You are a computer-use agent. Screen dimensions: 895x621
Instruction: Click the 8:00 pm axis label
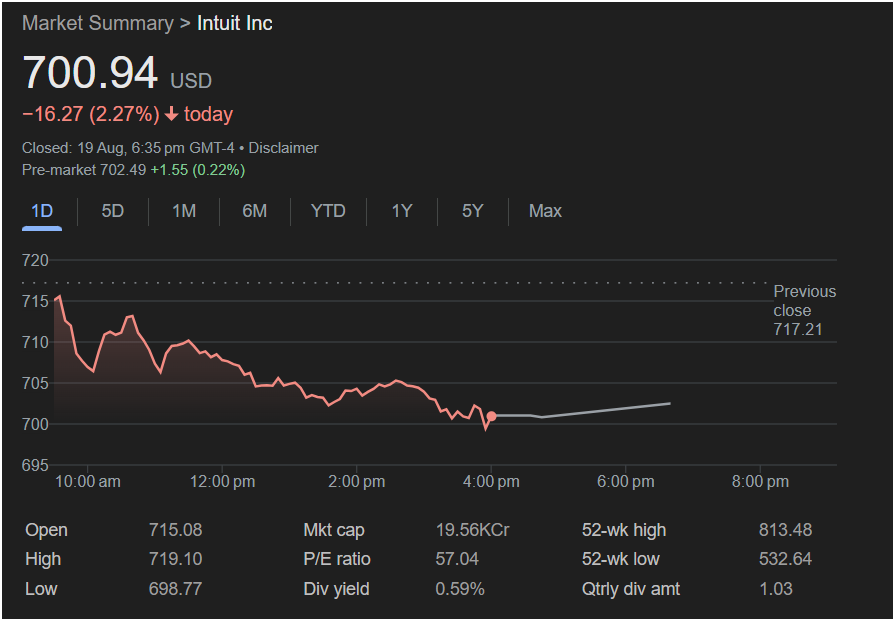pos(760,482)
